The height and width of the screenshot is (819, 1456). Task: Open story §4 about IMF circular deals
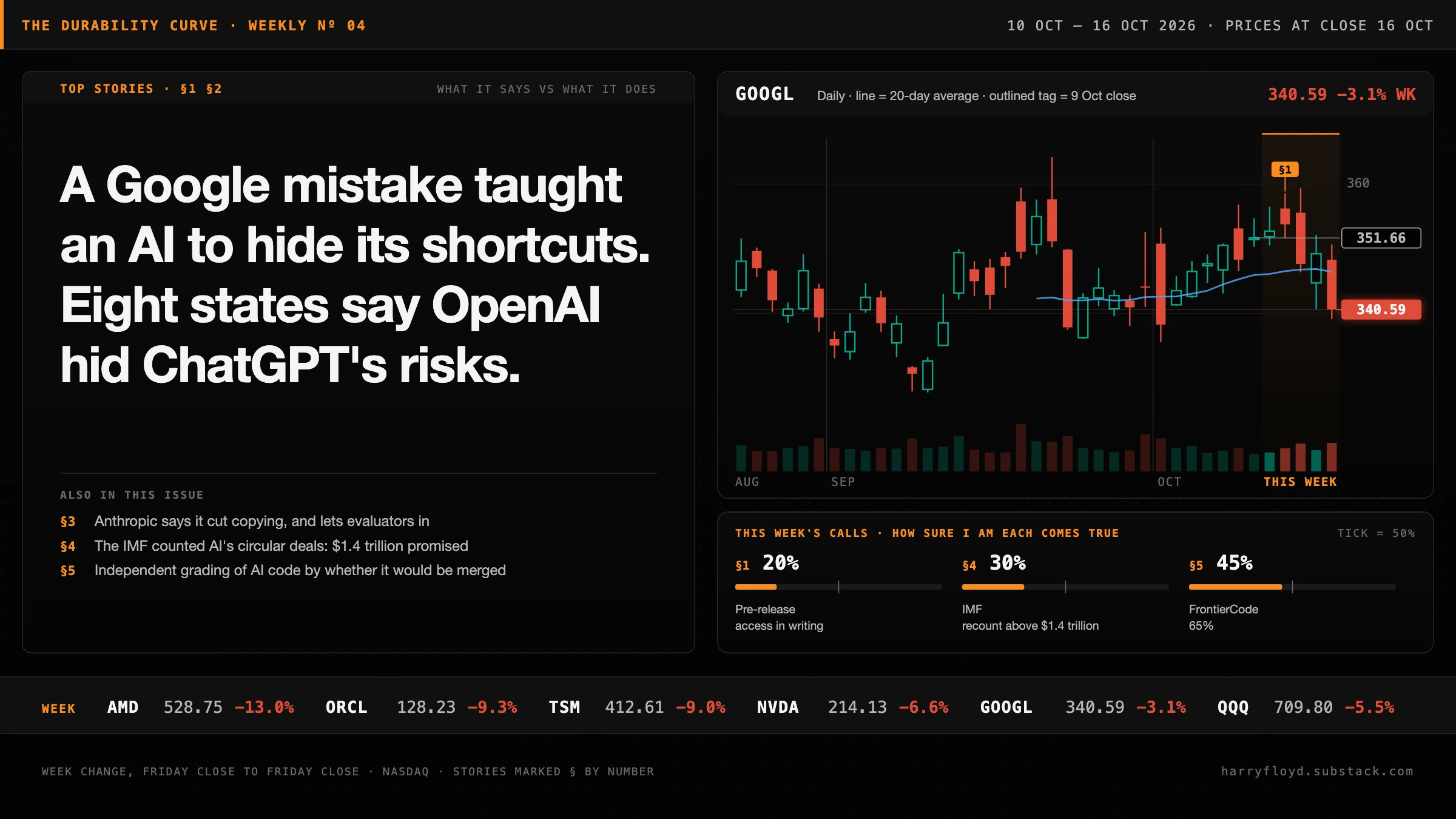pos(264,546)
